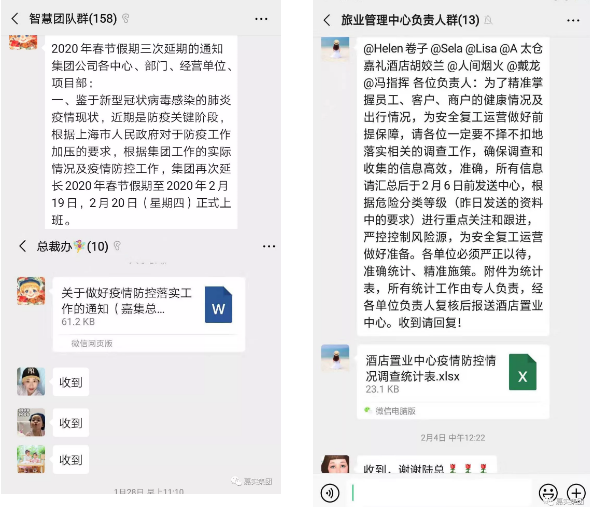
Task: Go back from the 智慧团队群 chat
Action: coord(15,18)
